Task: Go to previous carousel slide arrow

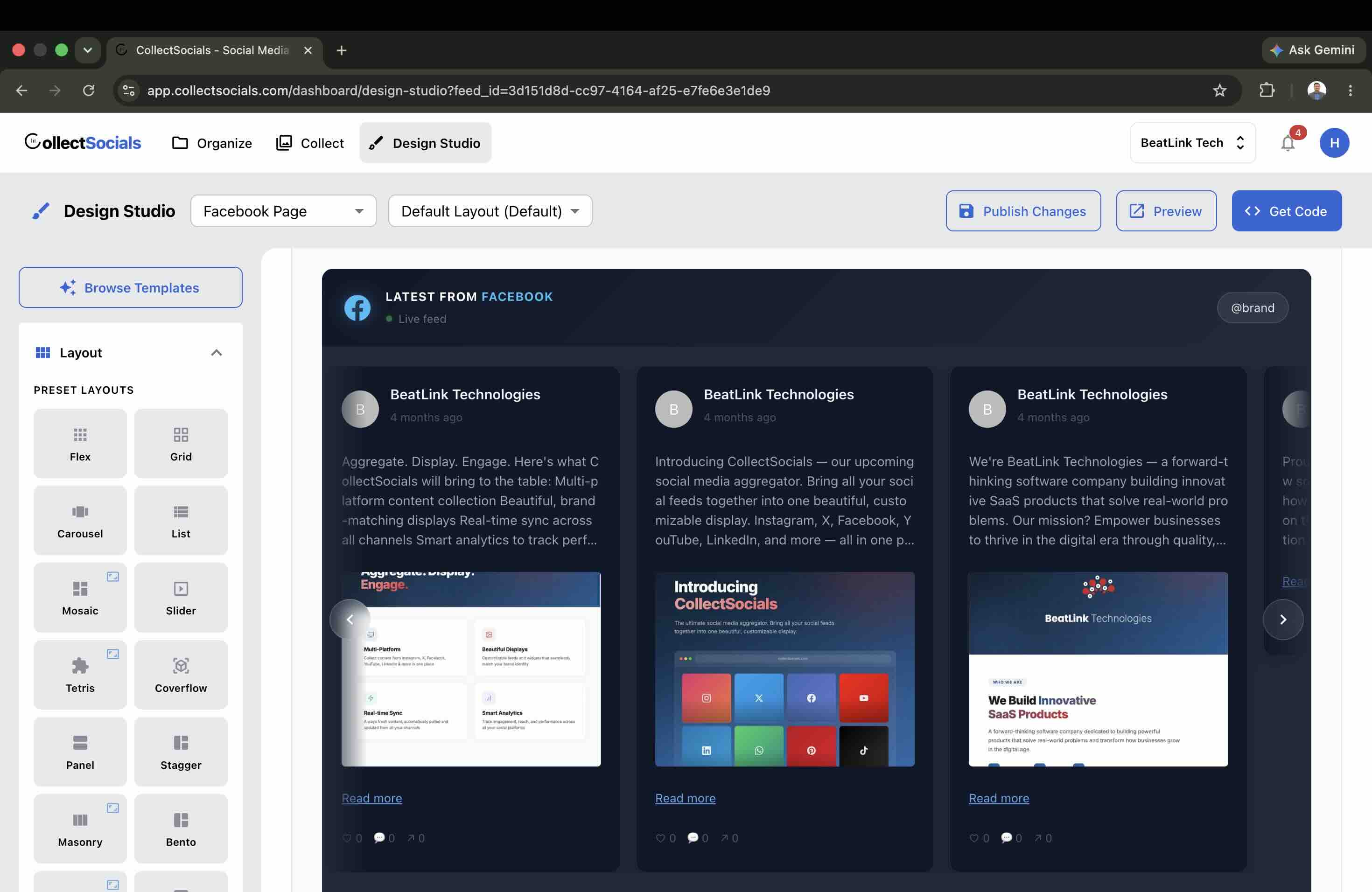Action: point(350,620)
